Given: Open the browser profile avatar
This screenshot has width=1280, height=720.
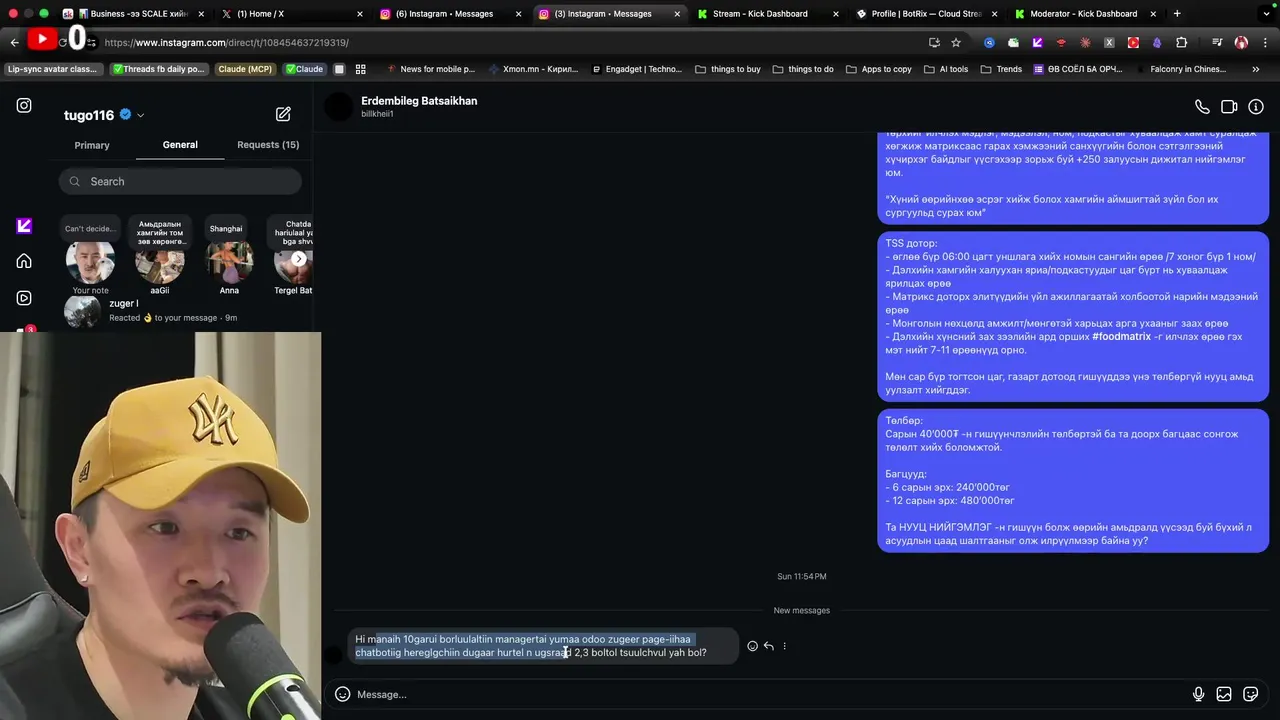Looking at the screenshot, I should click(1241, 43).
